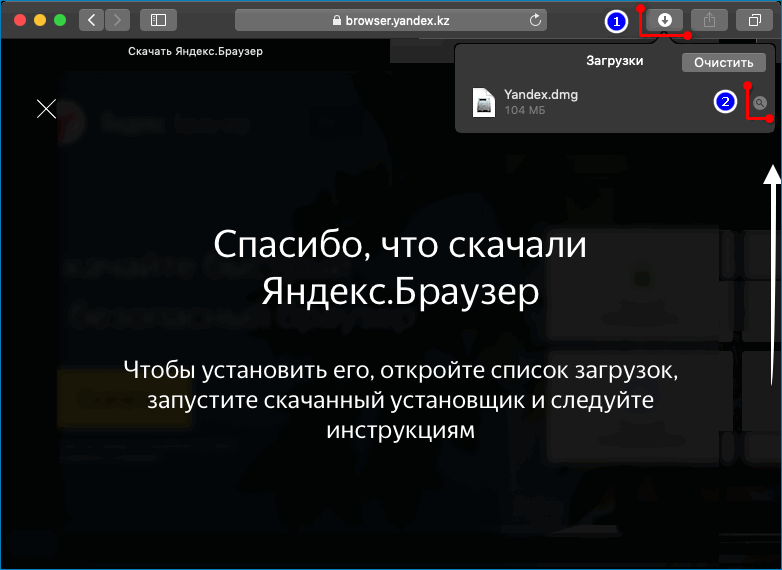Select the Yandex.dmg file name
The width and height of the screenshot is (782, 570).
[x=541, y=94]
